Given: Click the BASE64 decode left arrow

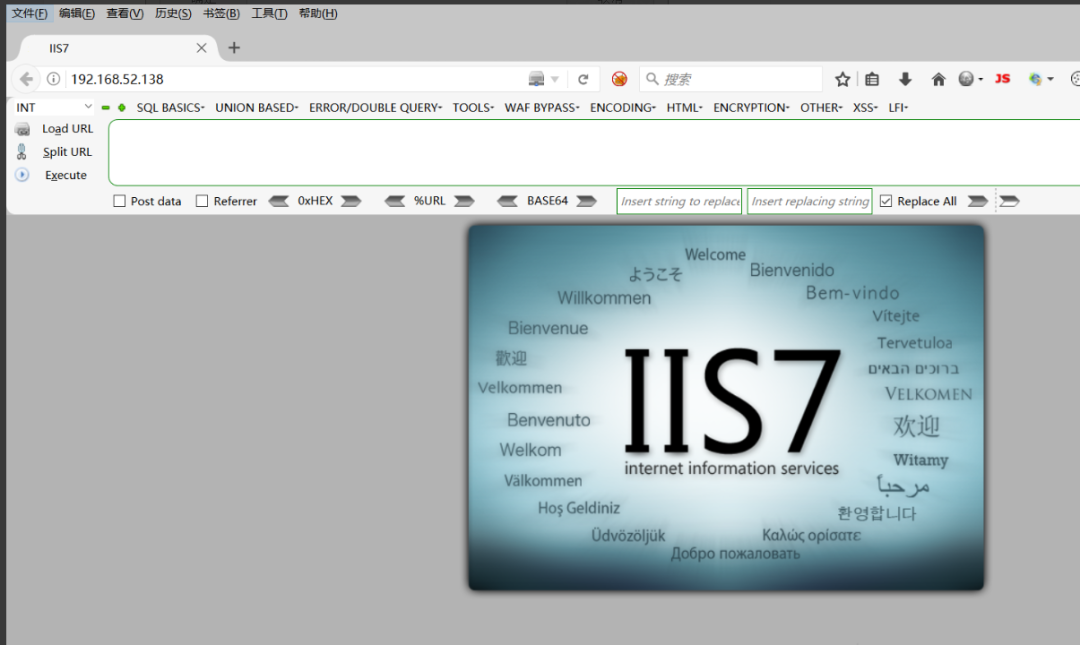Looking at the screenshot, I should click(508, 201).
